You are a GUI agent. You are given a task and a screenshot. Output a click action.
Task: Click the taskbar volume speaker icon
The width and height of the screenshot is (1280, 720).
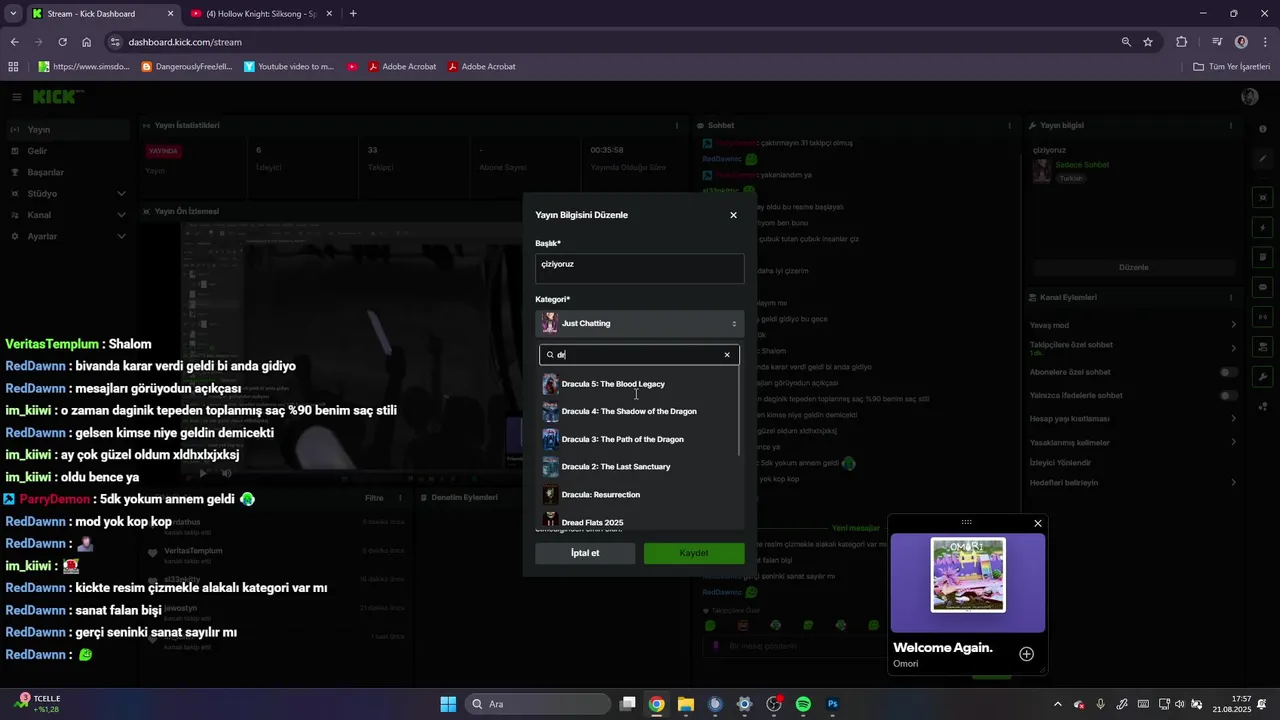click(1179, 704)
